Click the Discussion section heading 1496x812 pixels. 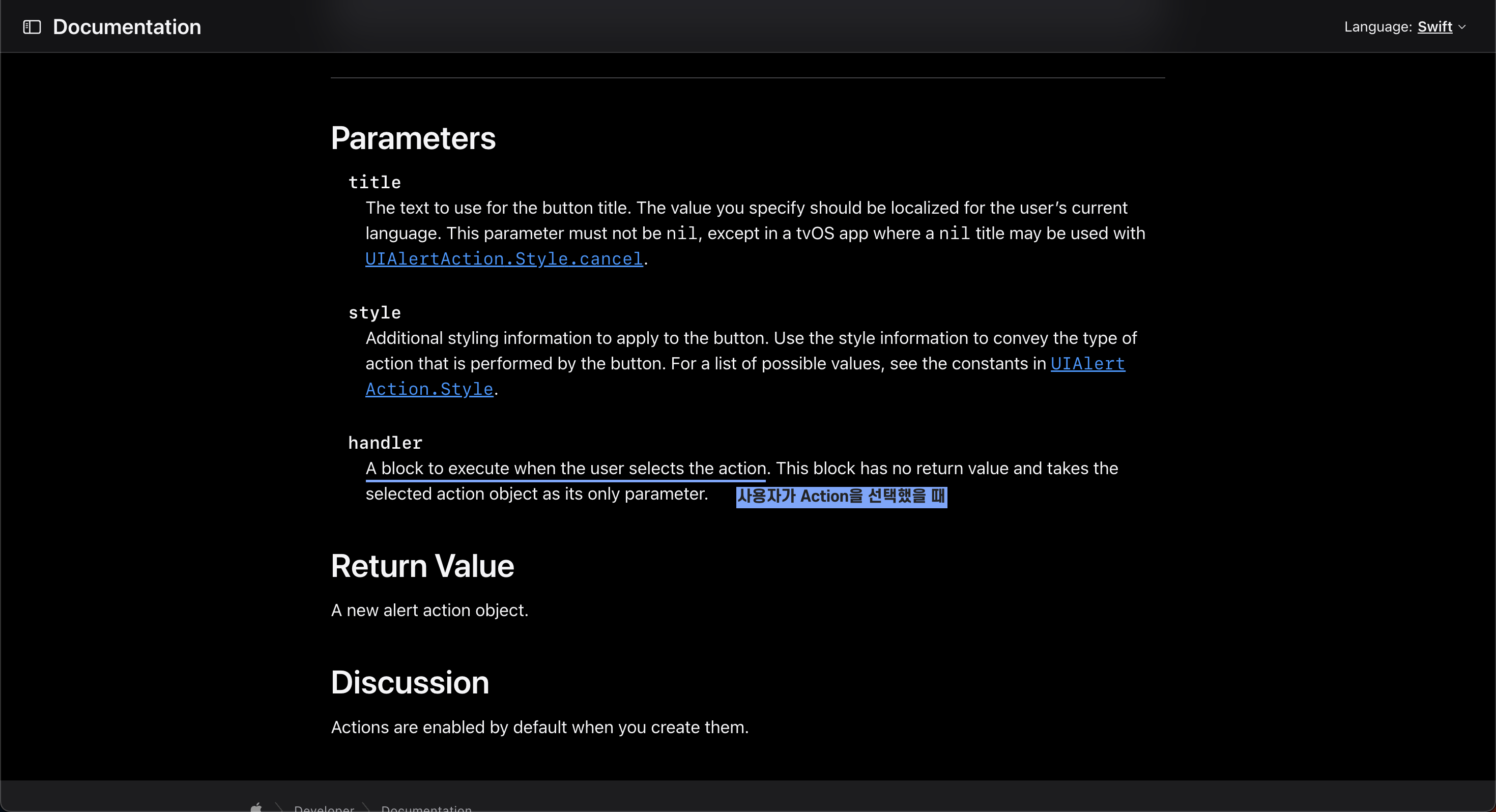pos(410,682)
